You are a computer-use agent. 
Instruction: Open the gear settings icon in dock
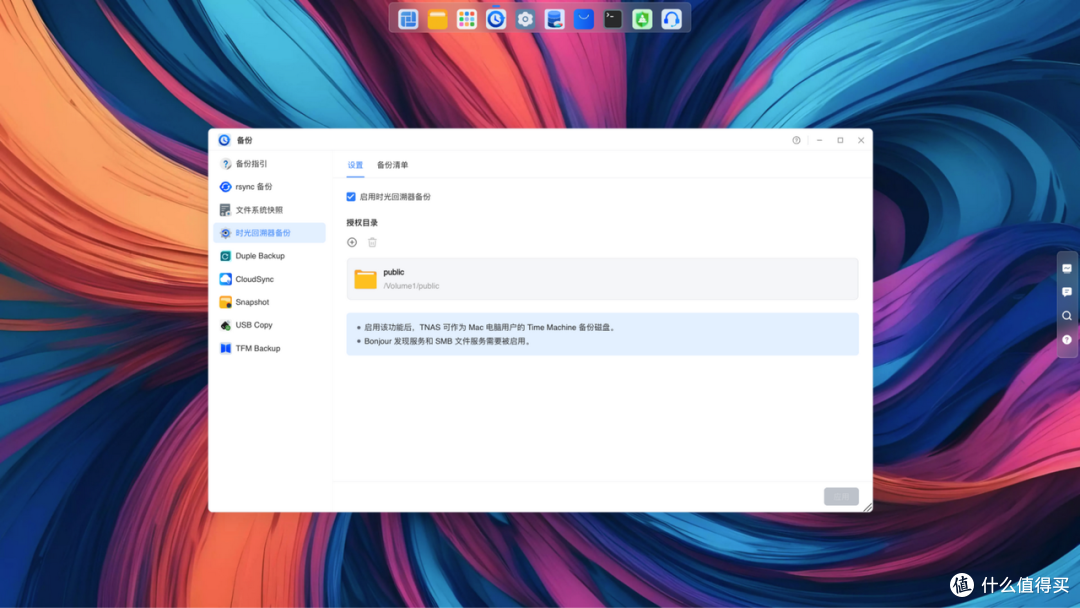click(525, 19)
